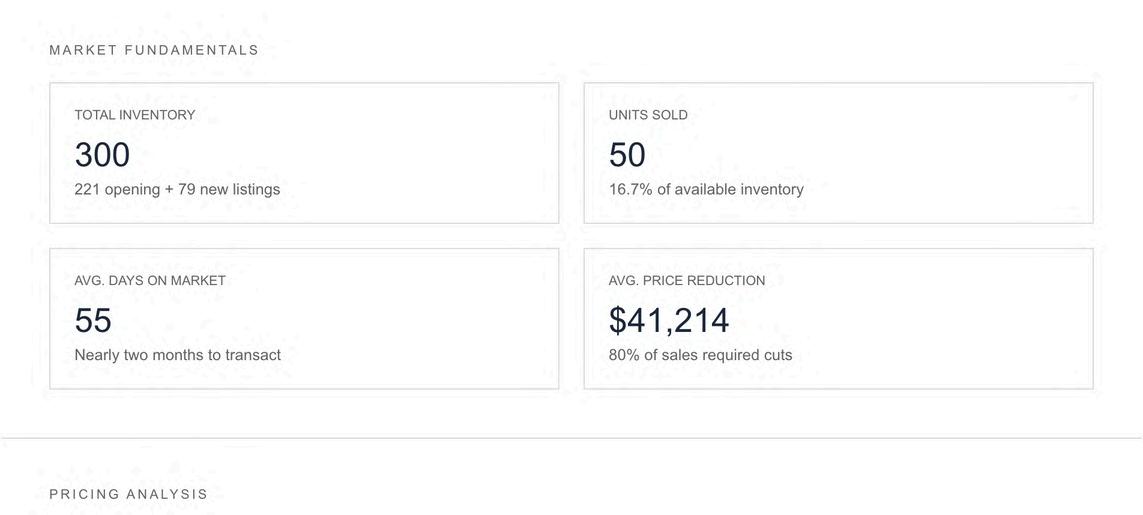
Task: Click the 300 inventory value
Action: [102, 155]
